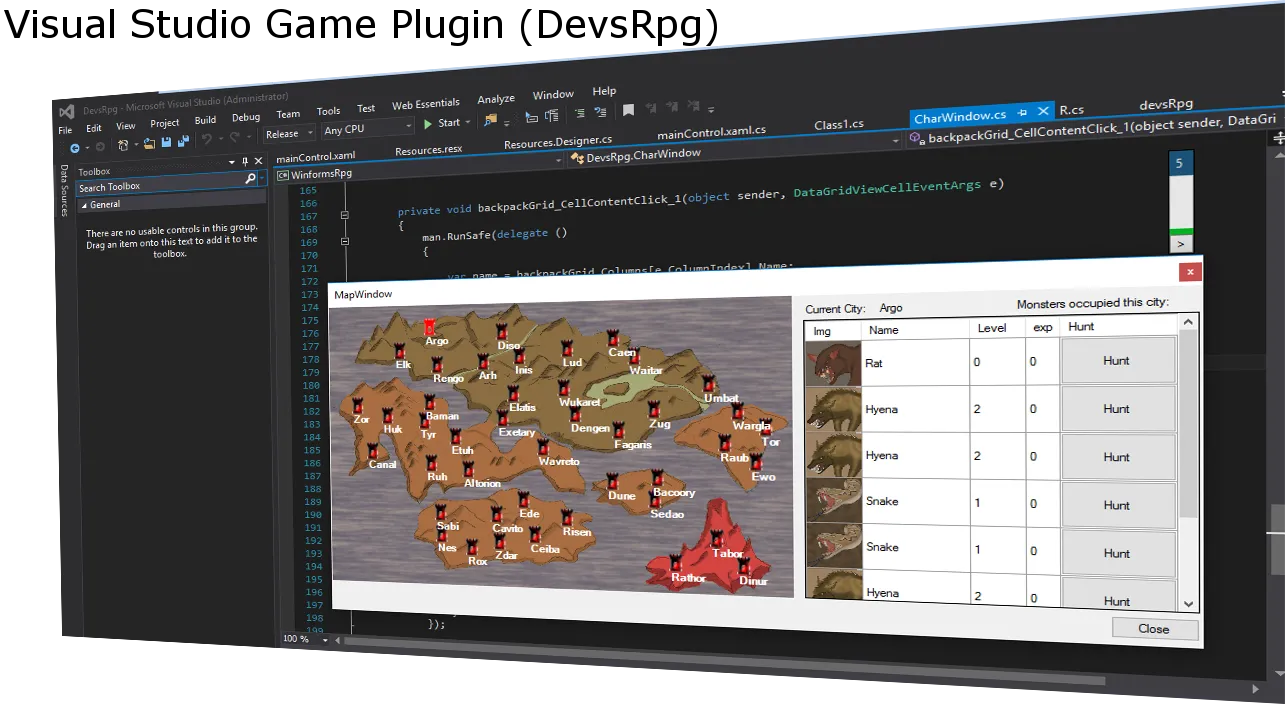Click the Navigate Forward arrow icon
The image size is (1285, 704).
[x=100, y=147]
